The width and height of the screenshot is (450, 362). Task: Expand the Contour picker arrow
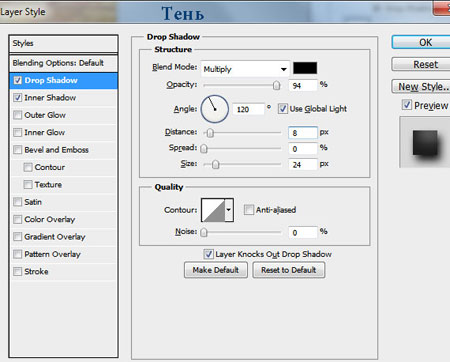click(x=229, y=210)
